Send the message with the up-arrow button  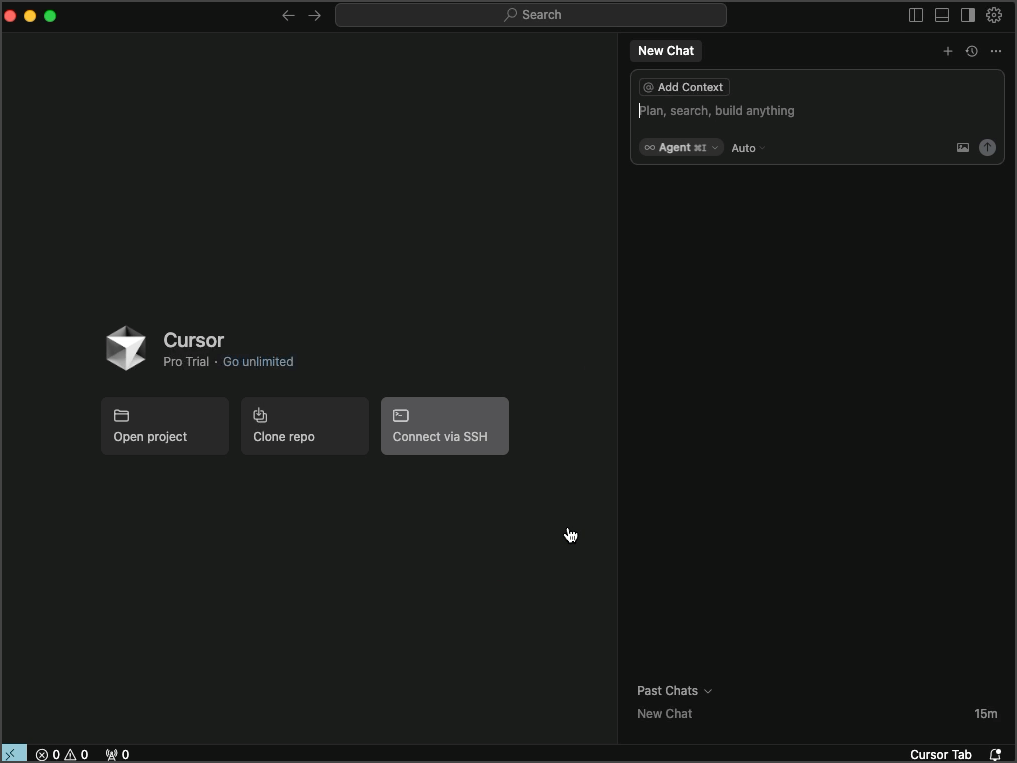(987, 147)
